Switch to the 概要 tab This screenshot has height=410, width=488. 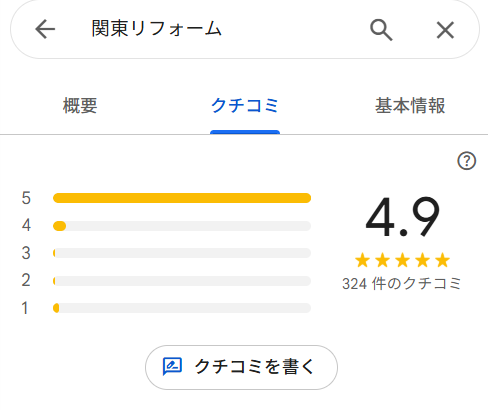point(80,106)
